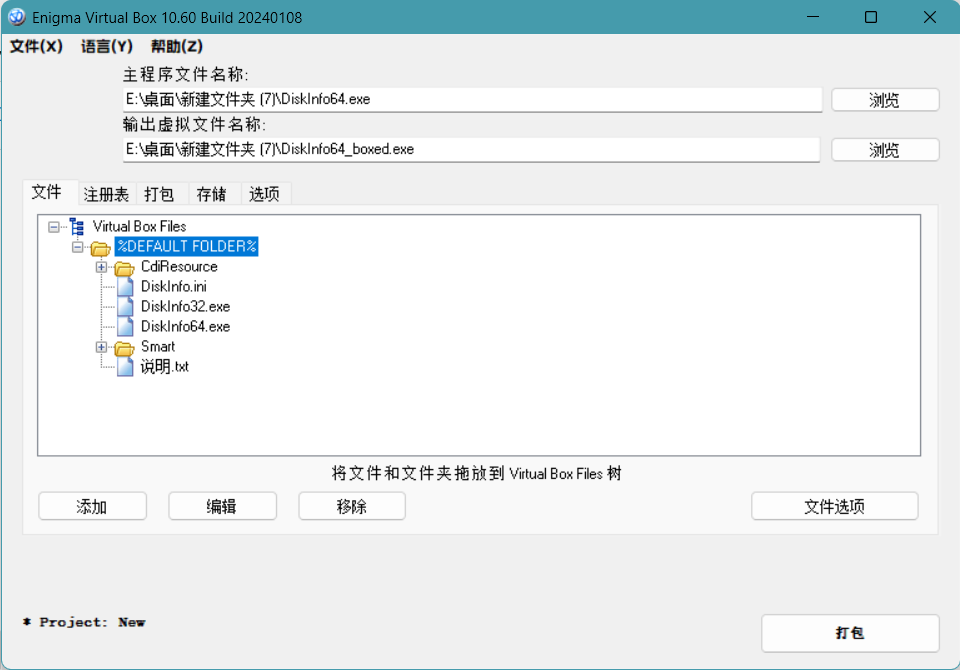
Task: Click the DiskInfo.ini file icon
Action: pos(126,287)
